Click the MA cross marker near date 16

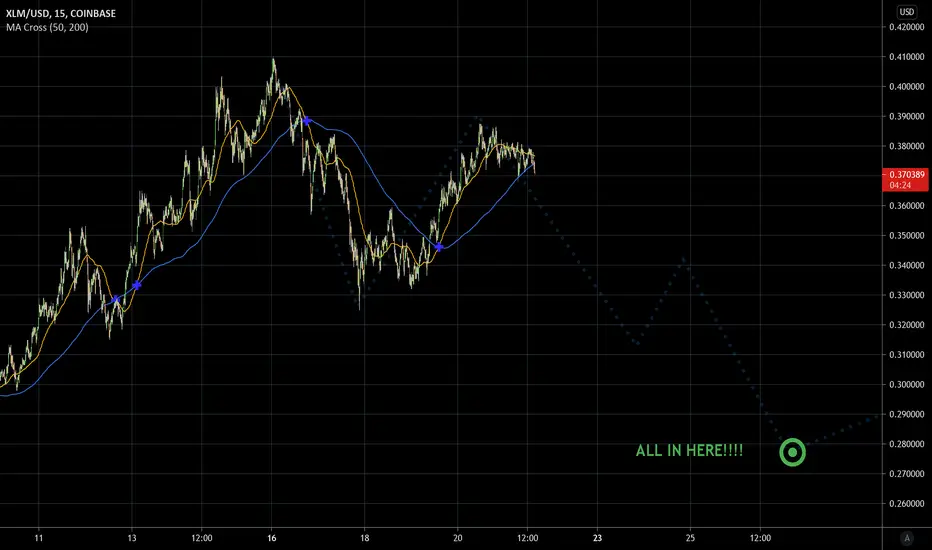pos(306,120)
